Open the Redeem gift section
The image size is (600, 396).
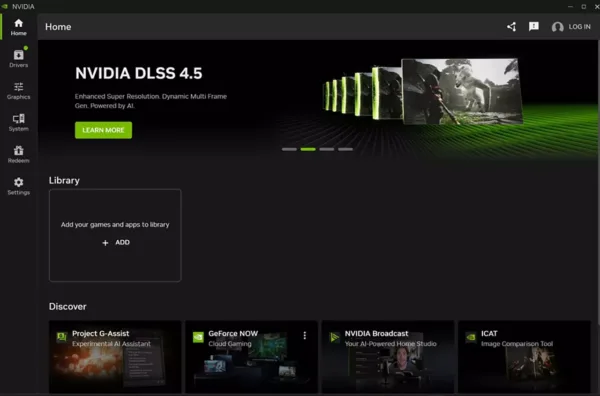coord(18,154)
